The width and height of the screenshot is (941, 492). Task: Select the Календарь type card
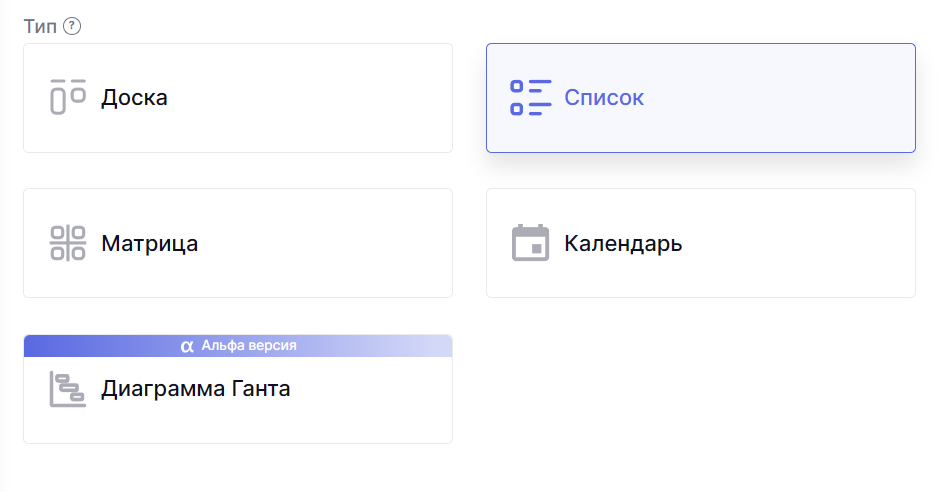(x=700, y=243)
